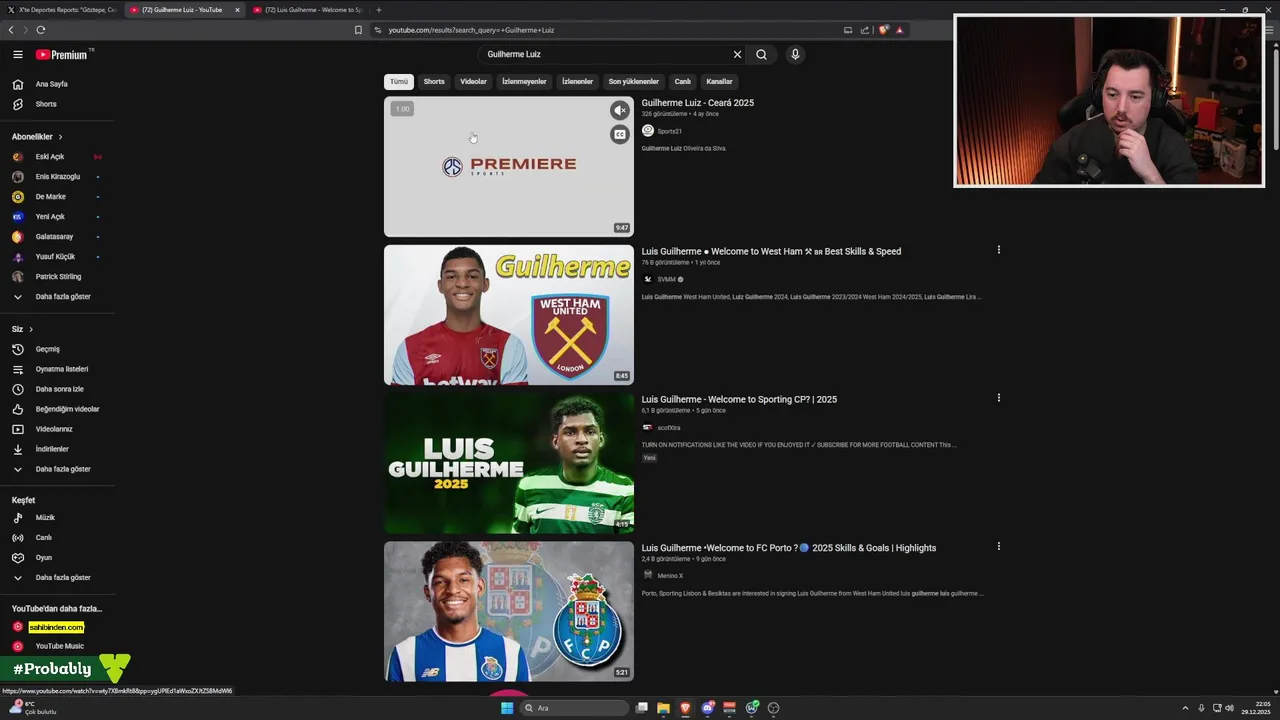Viewport: 1280px width, 720px height.
Task: Open options menu for West Ham video
Action: 998,250
